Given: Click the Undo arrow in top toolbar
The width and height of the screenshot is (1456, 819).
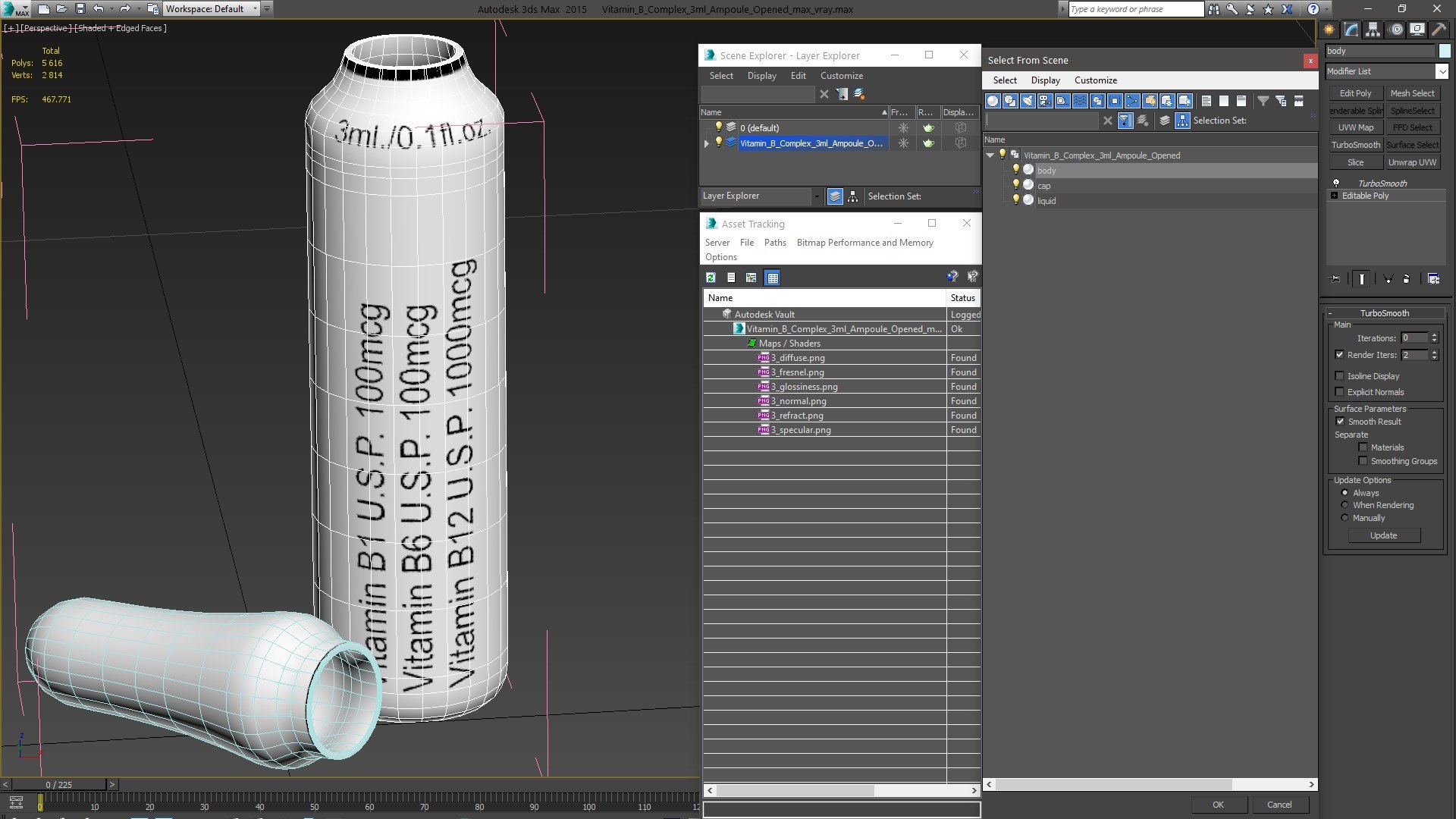Looking at the screenshot, I should [99, 9].
